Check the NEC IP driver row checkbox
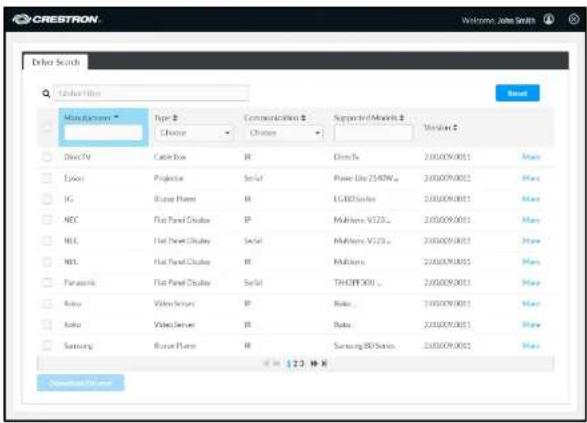 pos(47,220)
